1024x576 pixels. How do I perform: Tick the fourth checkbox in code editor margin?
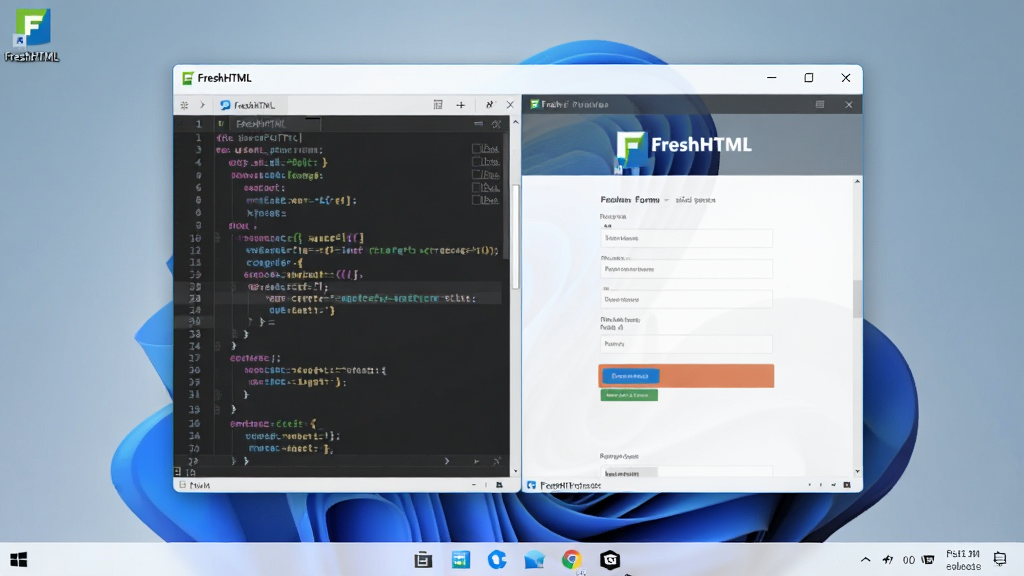coord(476,187)
